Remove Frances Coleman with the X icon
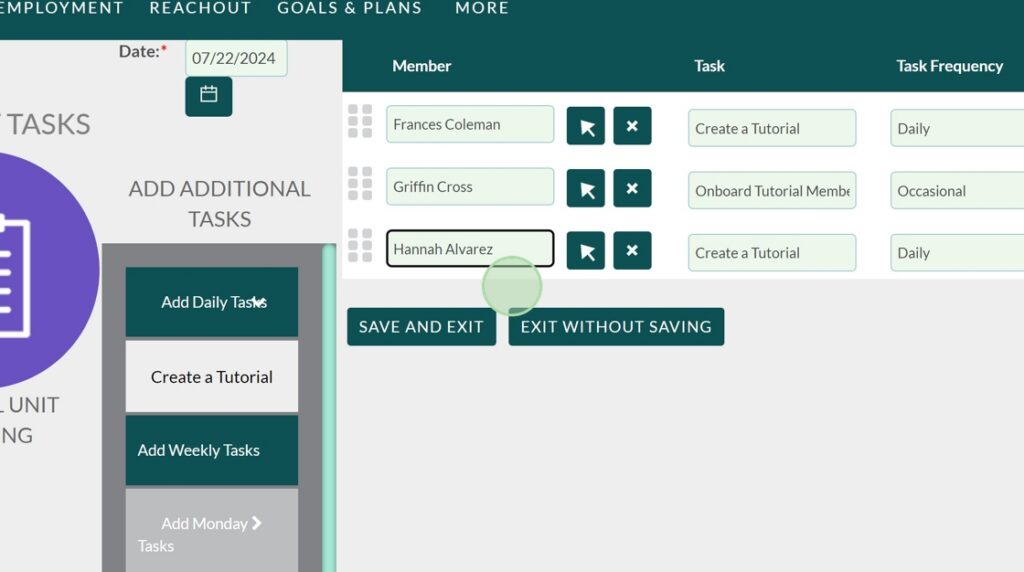This screenshot has width=1024, height=572. point(632,126)
